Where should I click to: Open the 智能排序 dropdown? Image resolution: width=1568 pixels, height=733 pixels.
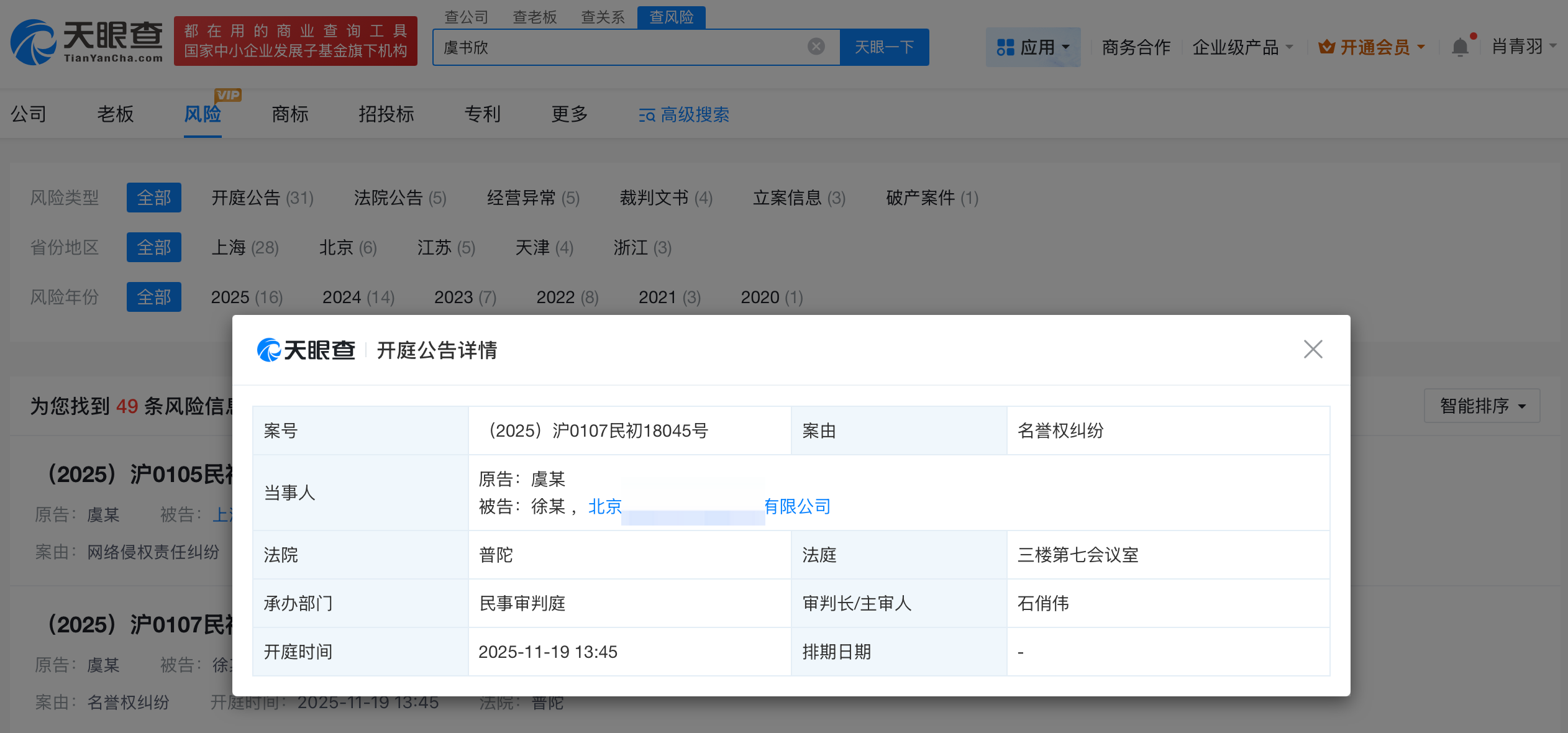(1482, 406)
